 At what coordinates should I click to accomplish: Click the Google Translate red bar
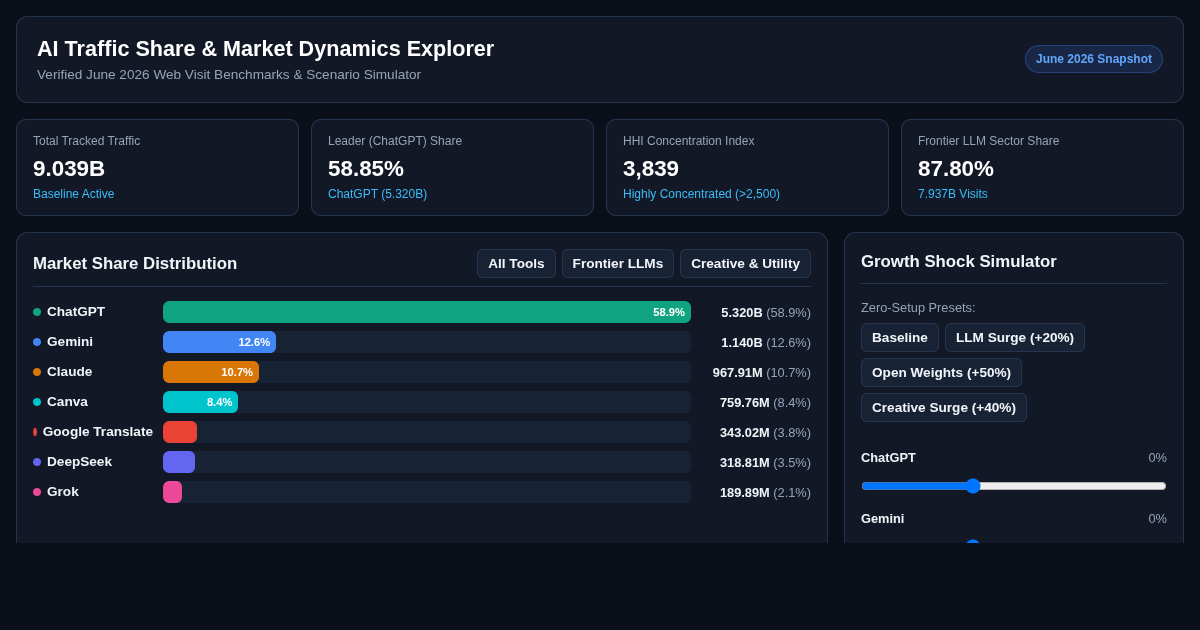pos(180,432)
